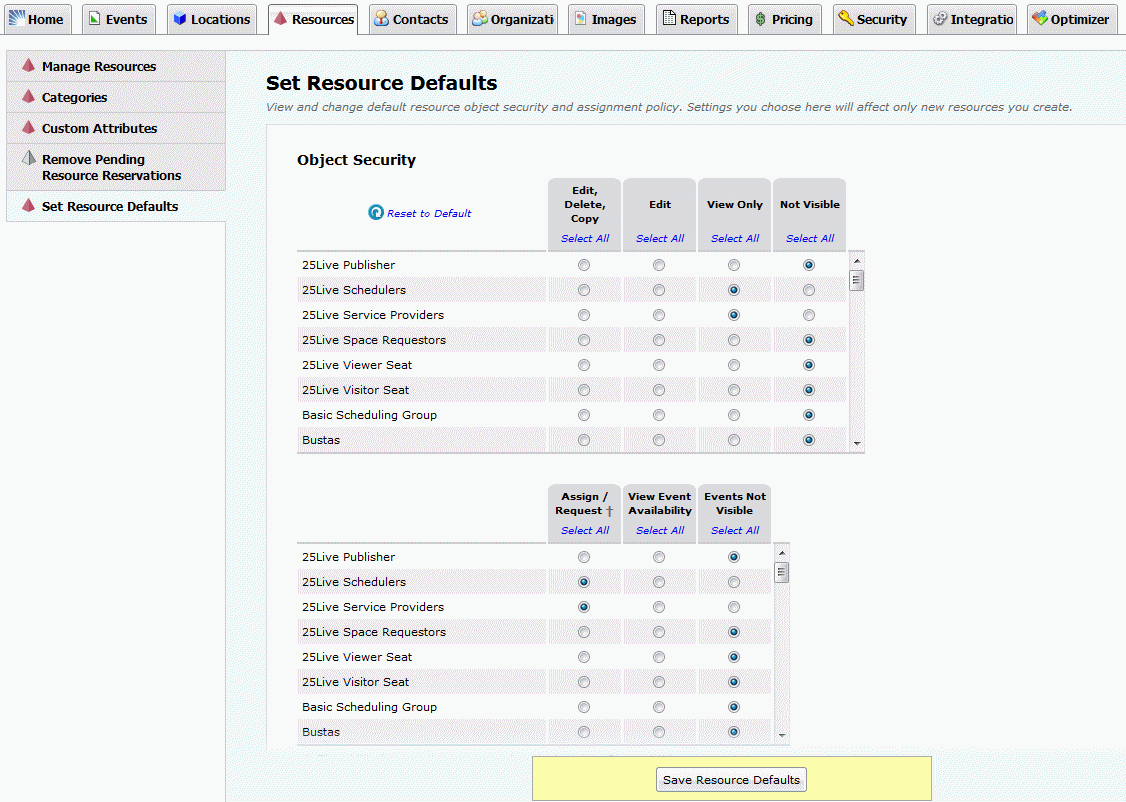Click the Optimizer tab icon
The width and height of the screenshot is (1126, 802).
[1040, 19]
